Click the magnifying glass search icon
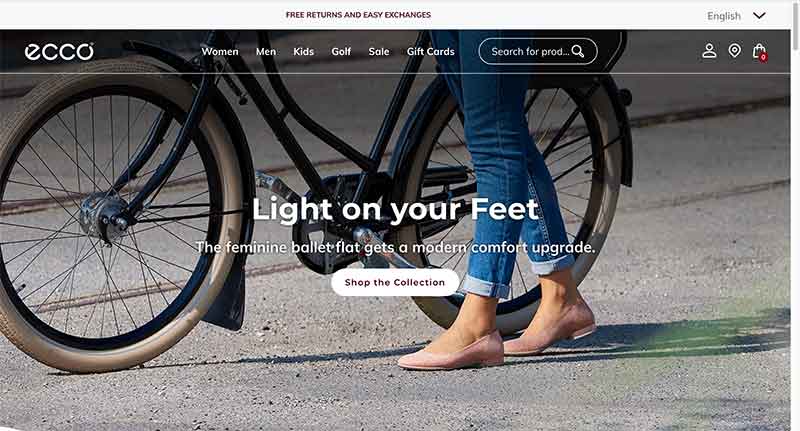 click(578, 51)
